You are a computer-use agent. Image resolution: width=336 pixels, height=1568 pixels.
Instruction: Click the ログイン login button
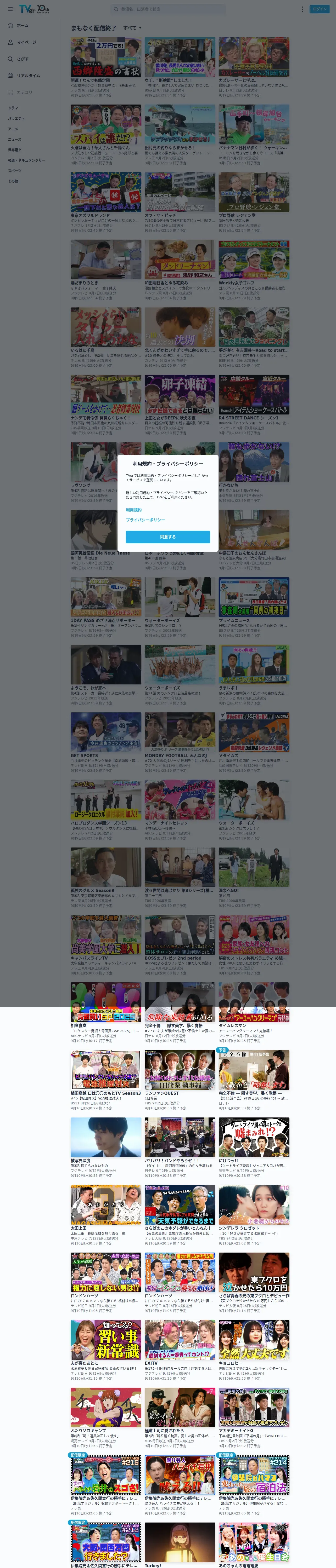pyautogui.click(x=320, y=9)
